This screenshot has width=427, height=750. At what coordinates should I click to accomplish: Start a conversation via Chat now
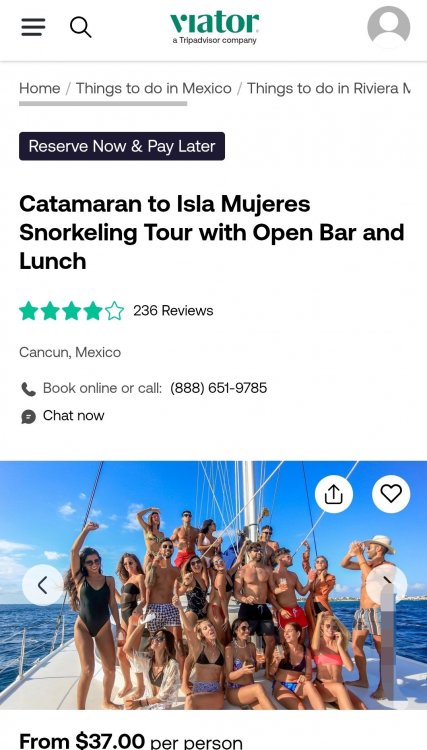coord(74,416)
